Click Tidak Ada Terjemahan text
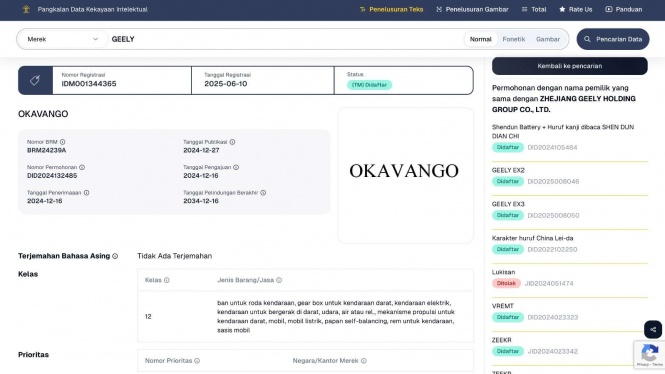Viewport: 665px width, 374px height. pyautogui.click(x=174, y=256)
